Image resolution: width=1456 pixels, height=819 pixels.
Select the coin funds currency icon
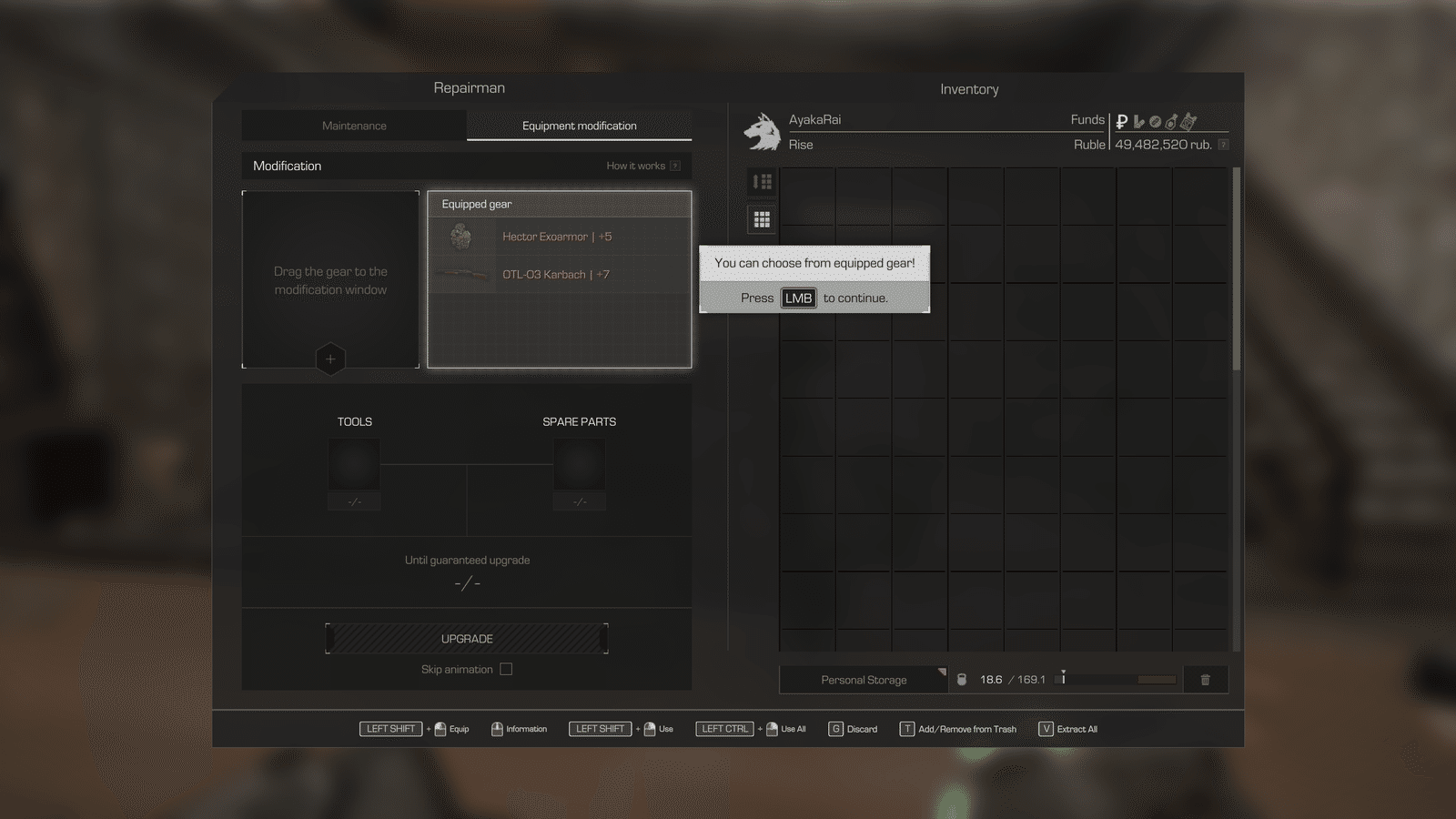(x=1155, y=121)
